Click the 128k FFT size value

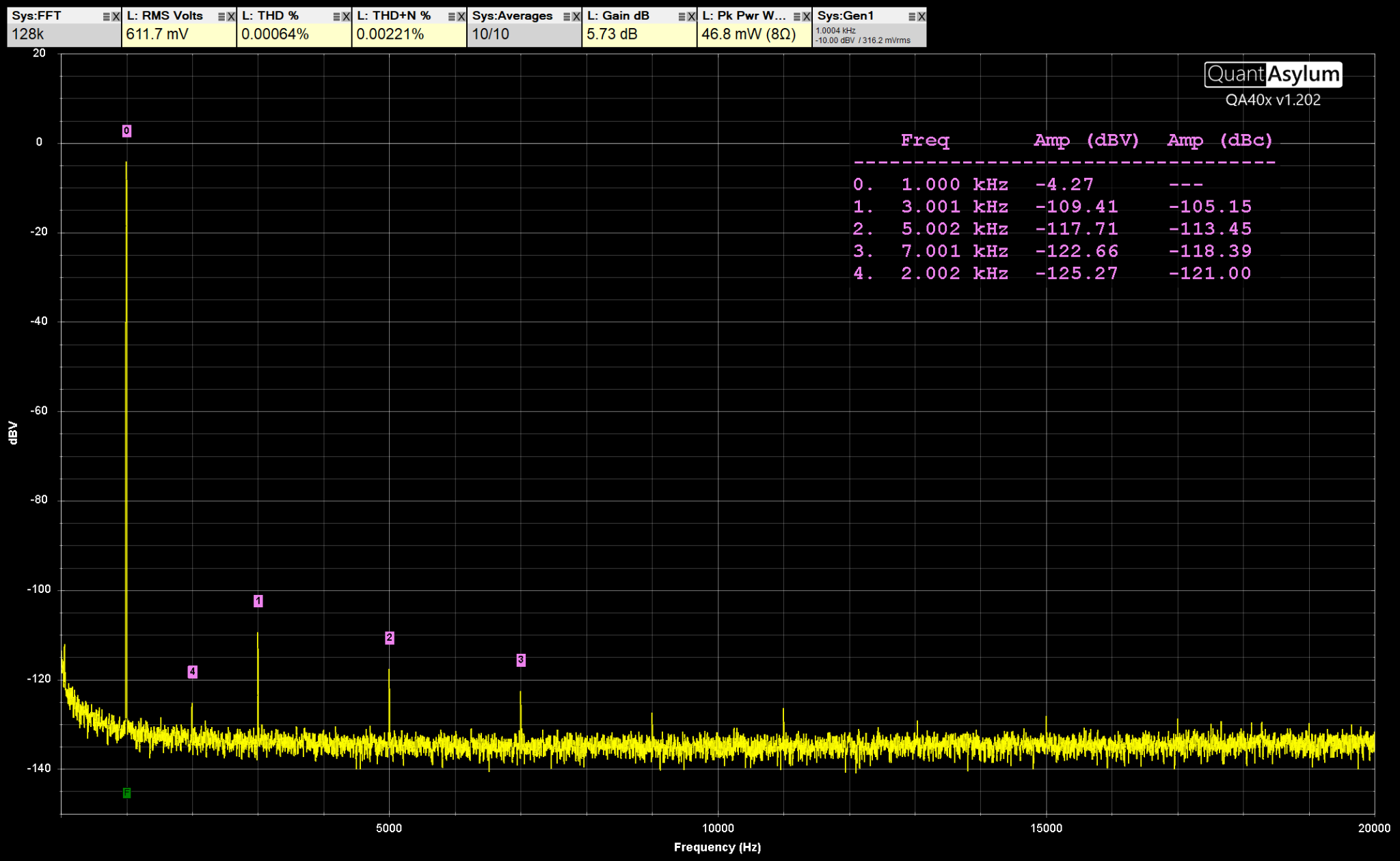tap(28, 34)
